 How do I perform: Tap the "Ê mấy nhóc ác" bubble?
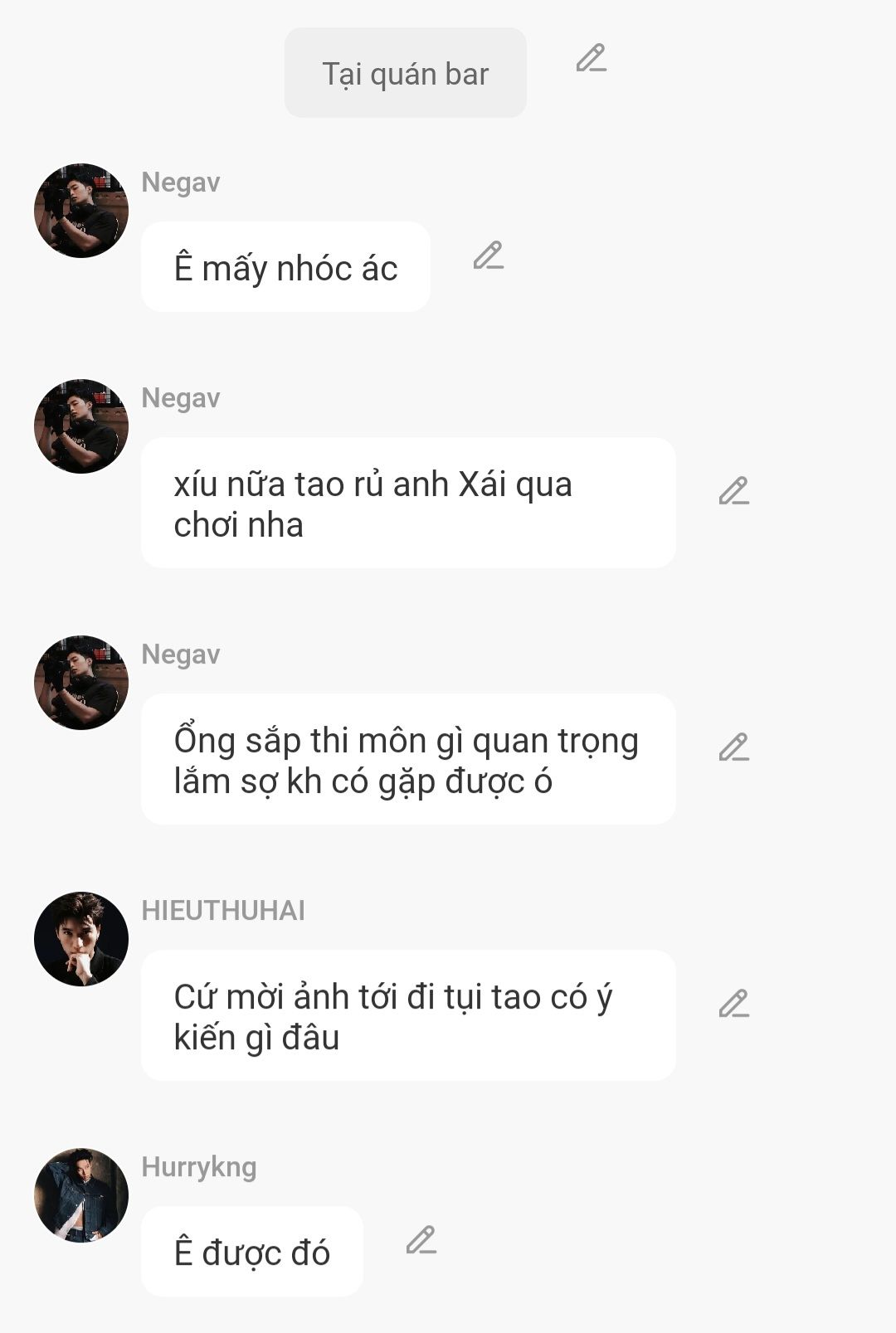click(x=285, y=267)
